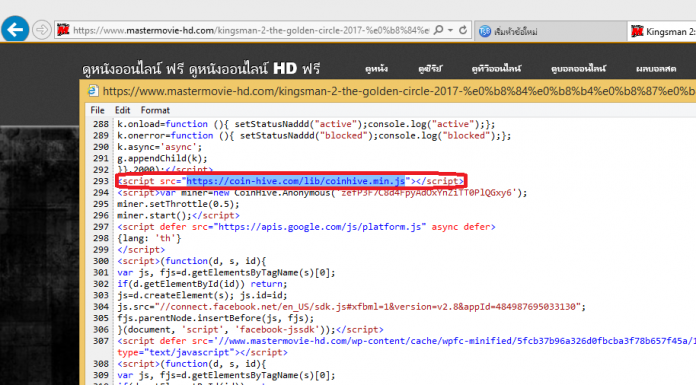Click the fjs.parentNode.insertBefore line 305
The width and height of the screenshot is (696, 385).
pos(215,318)
